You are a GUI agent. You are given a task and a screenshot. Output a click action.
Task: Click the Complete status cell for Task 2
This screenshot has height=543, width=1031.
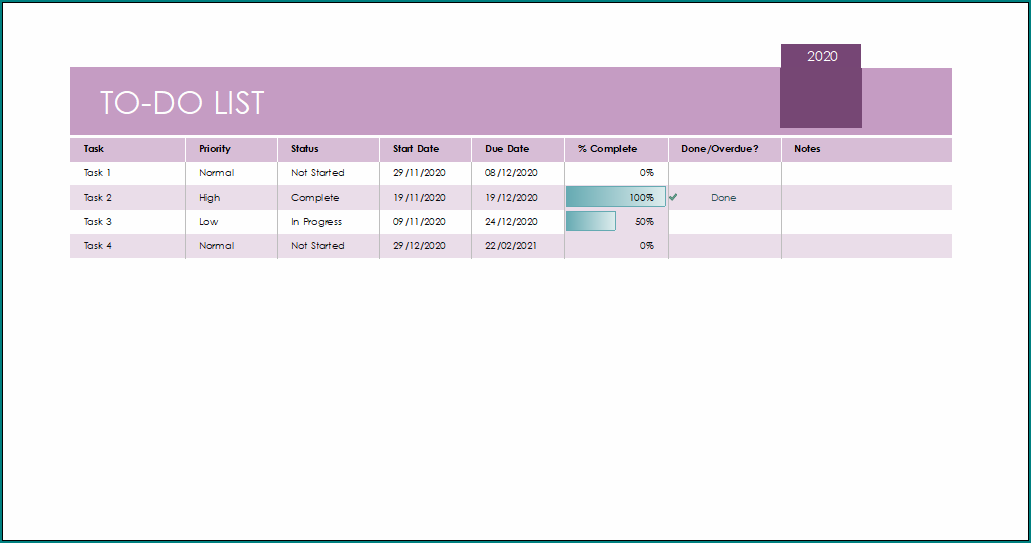pos(315,198)
